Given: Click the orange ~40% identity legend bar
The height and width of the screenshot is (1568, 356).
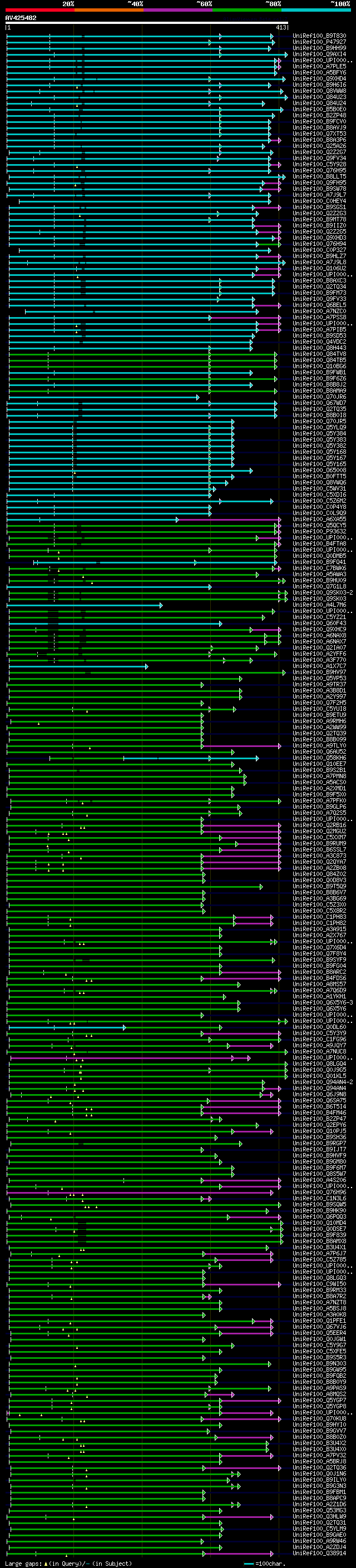Looking at the screenshot, I should point(109,10).
